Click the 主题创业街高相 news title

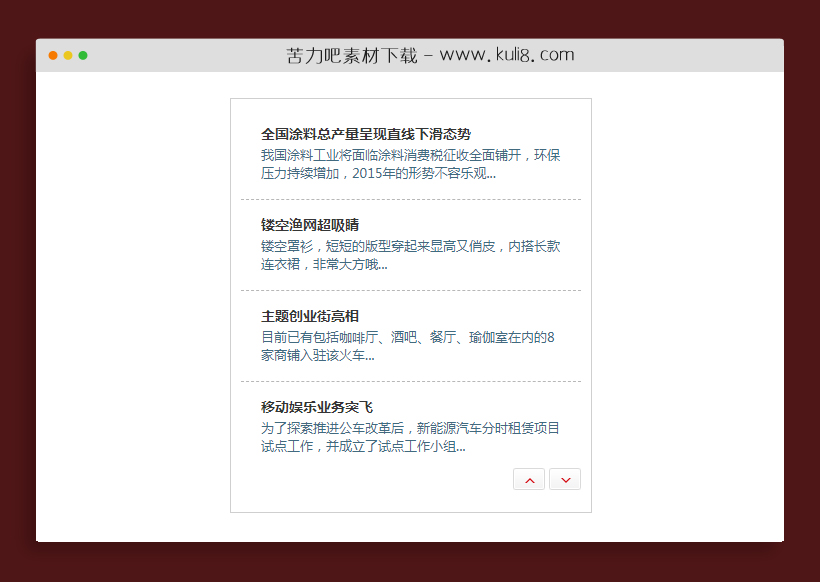[x=311, y=315]
